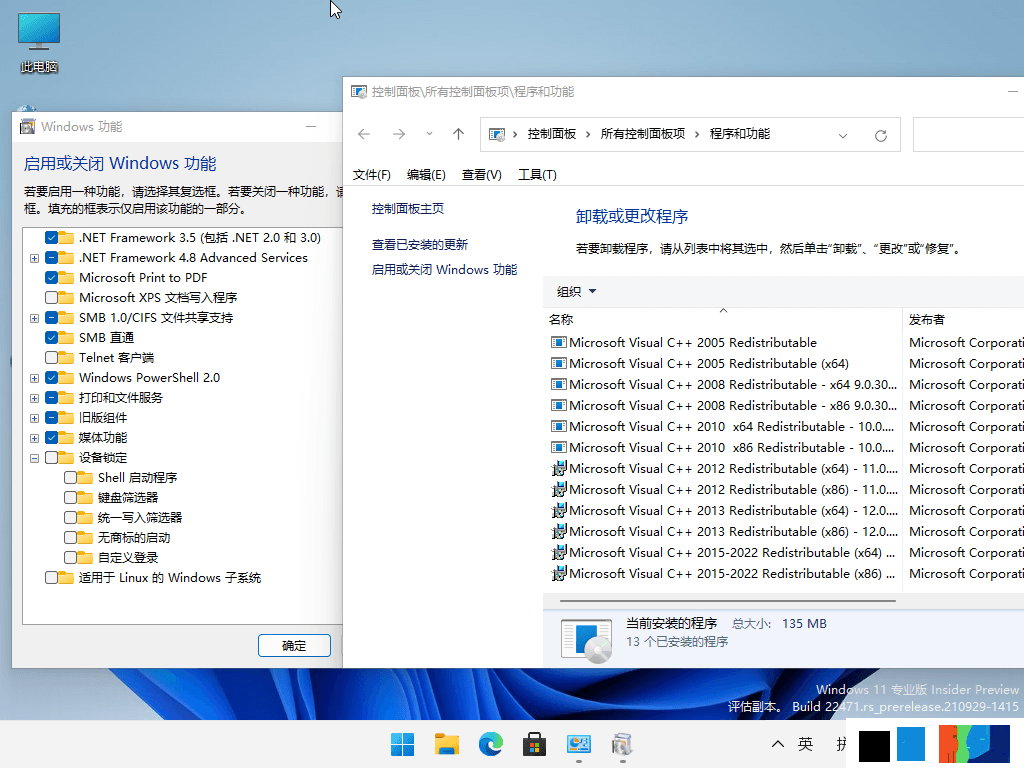
Task: Click the 控制面板 breadcrumb segment
Action: [x=552, y=134]
